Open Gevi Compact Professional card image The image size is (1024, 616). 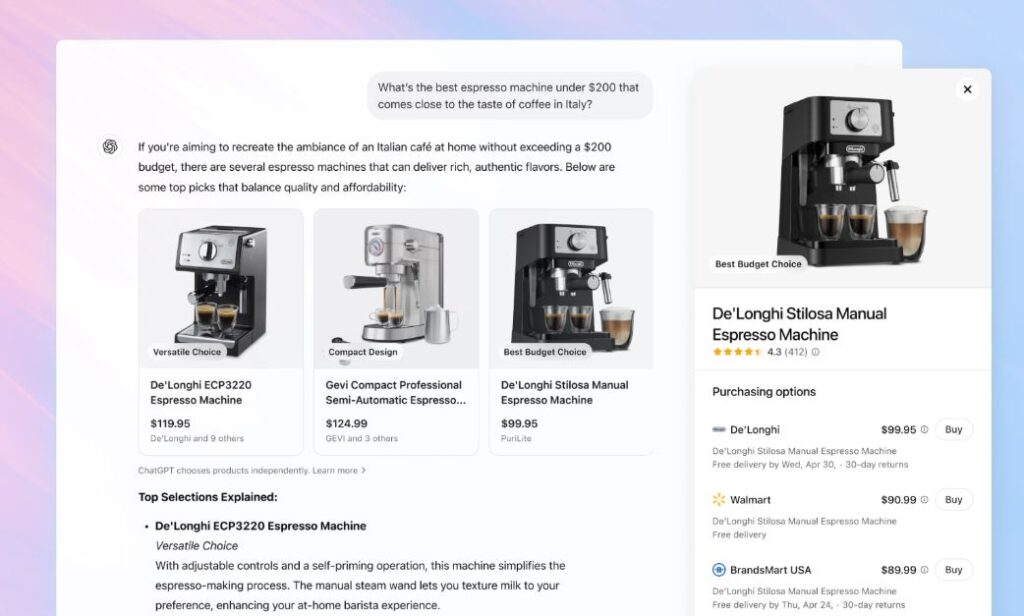pyautogui.click(x=396, y=289)
